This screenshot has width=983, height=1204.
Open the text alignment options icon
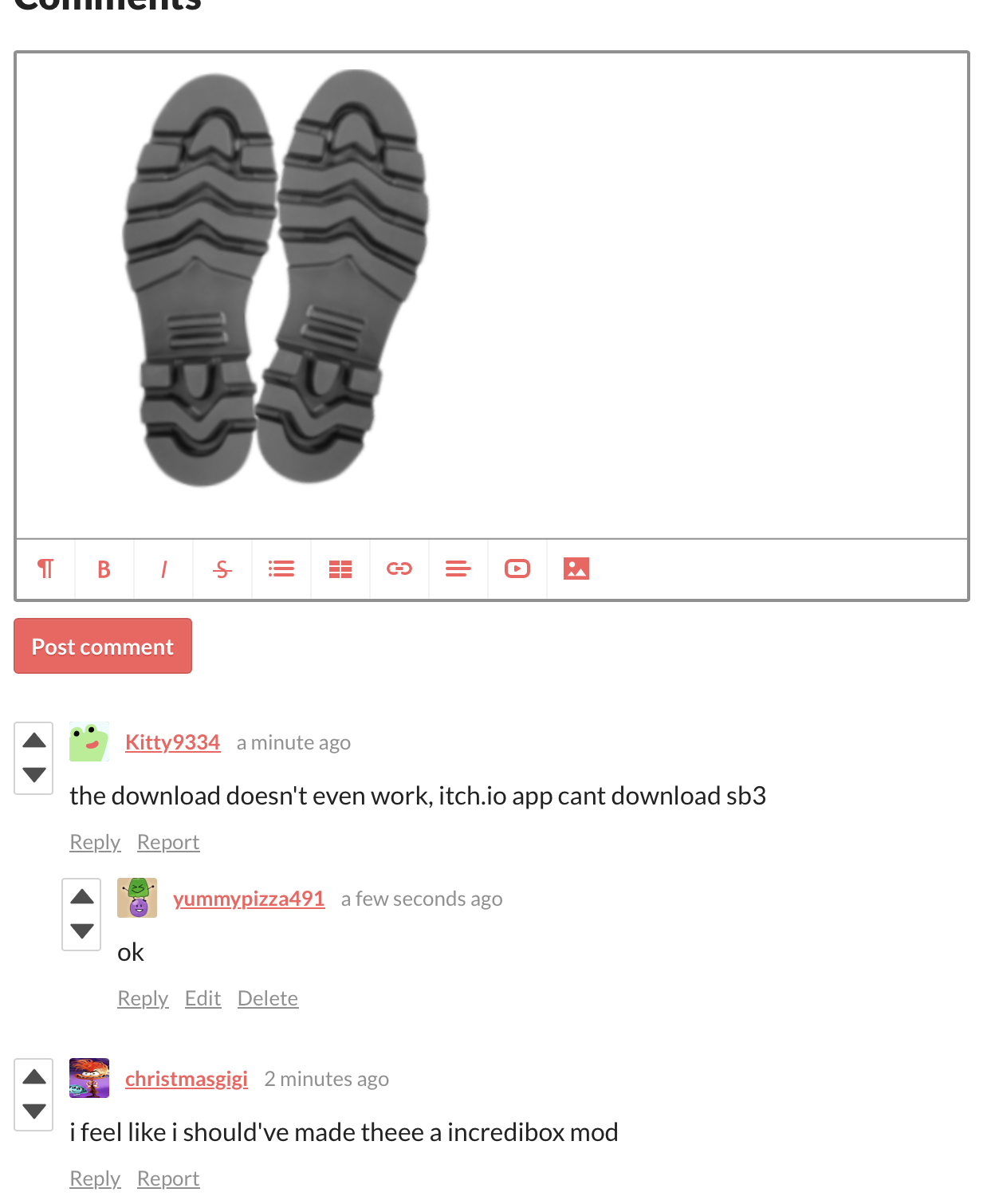tap(458, 569)
